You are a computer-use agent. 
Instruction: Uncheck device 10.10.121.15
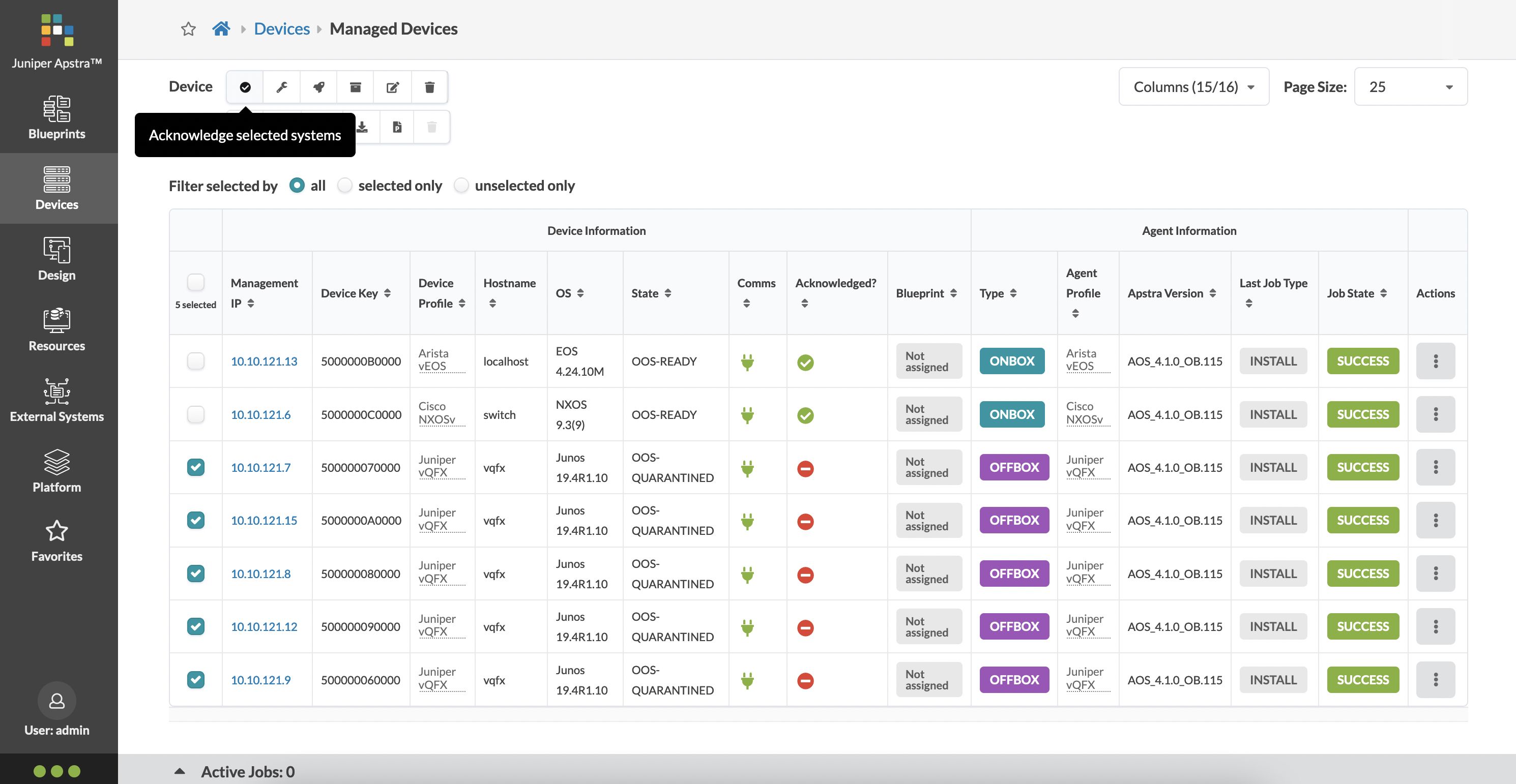point(196,520)
